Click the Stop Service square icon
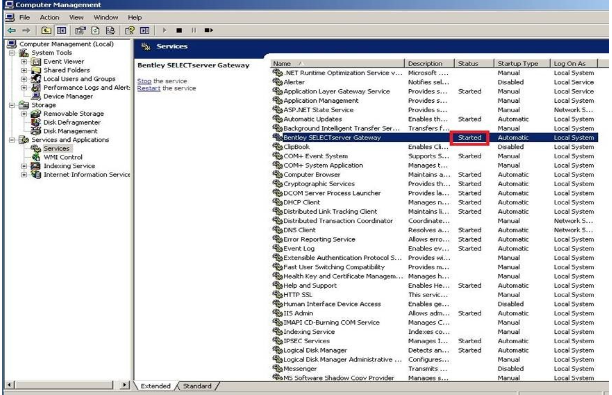The width and height of the screenshot is (612, 395). pos(179,30)
